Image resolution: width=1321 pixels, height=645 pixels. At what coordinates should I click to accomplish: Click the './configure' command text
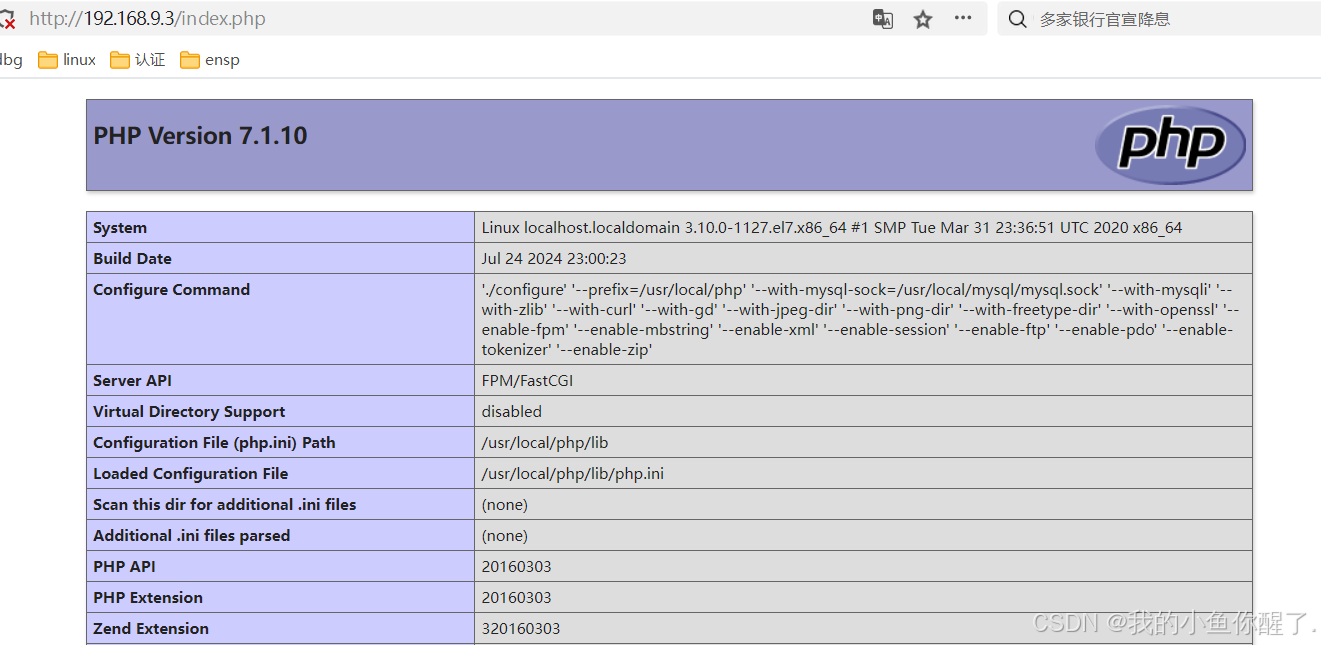tap(860, 319)
